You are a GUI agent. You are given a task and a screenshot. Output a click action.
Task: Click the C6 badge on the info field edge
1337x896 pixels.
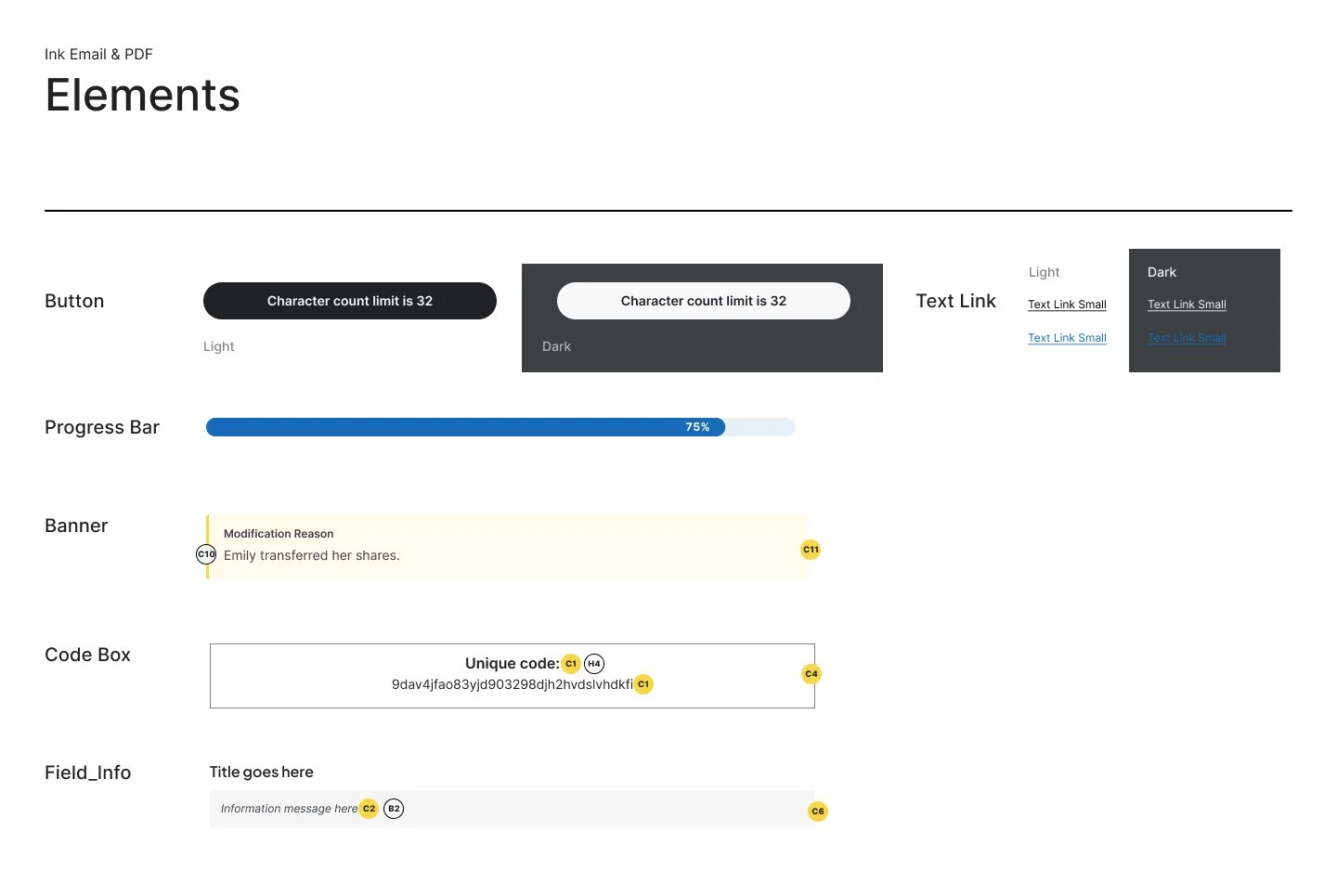[x=818, y=812]
